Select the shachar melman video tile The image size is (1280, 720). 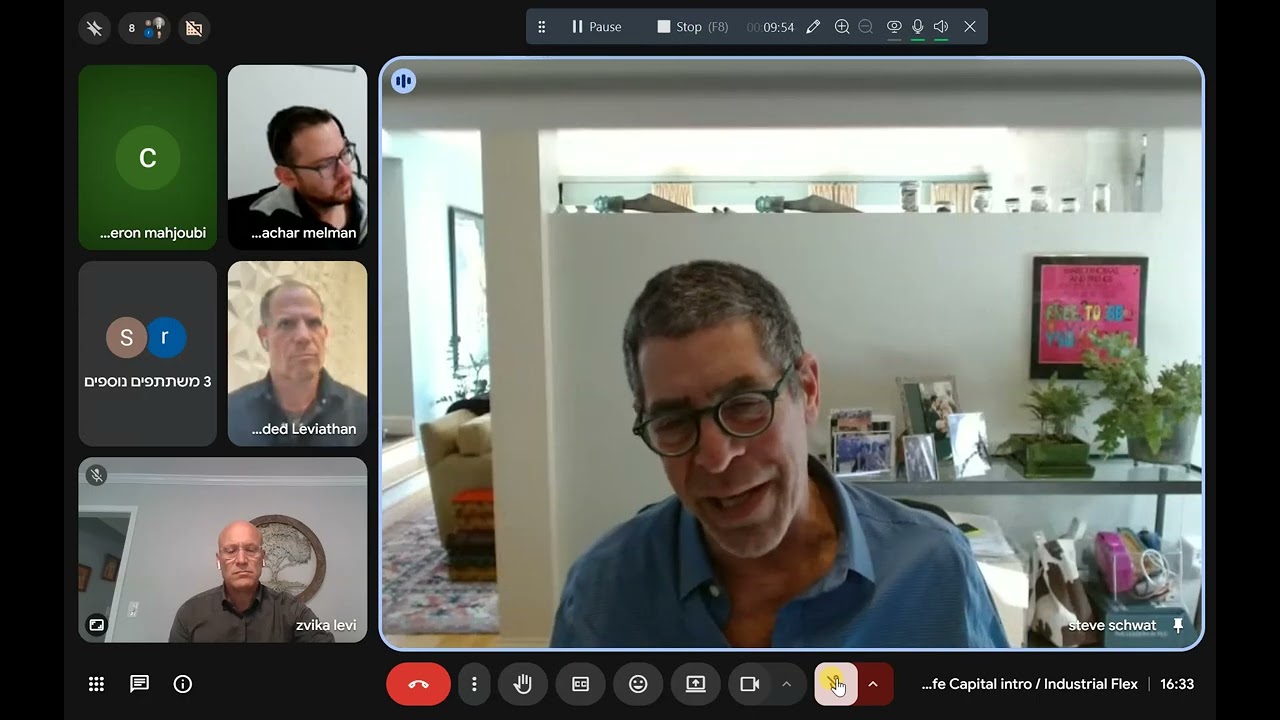tap(298, 157)
